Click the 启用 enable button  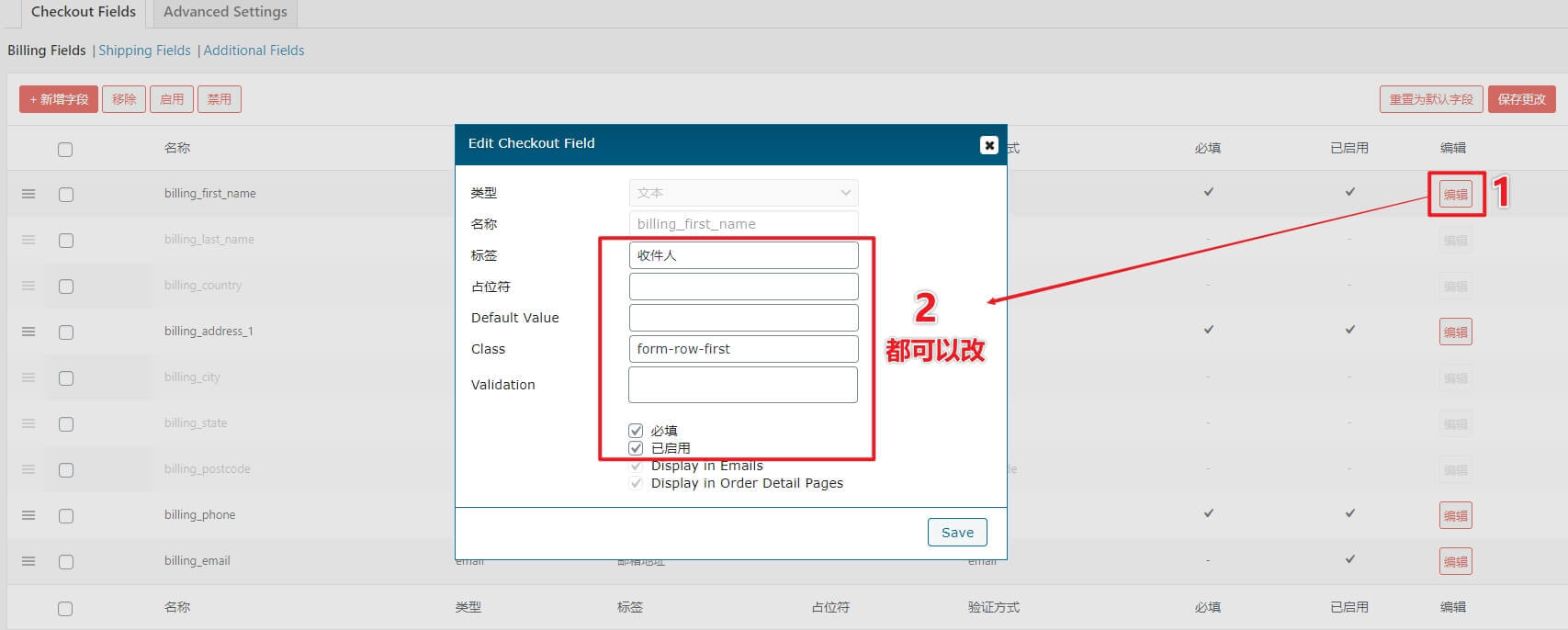(172, 99)
